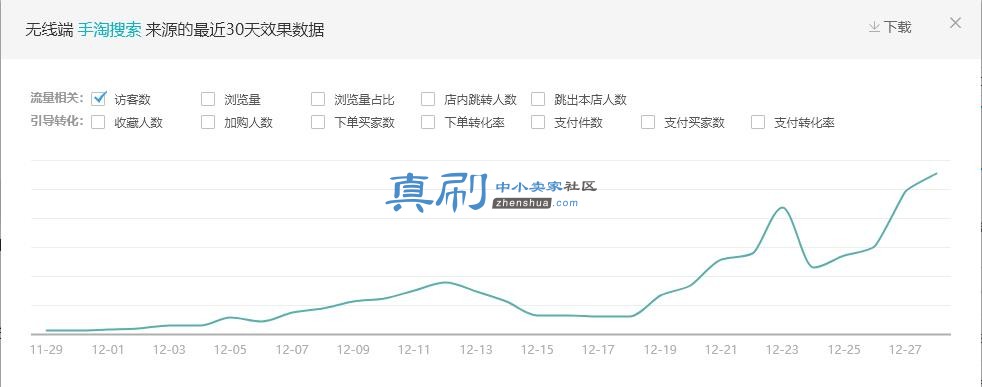Tick the 浏览量占比 checkbox
This screenshot has width=982, height=387.
click(x=318, y=99)
